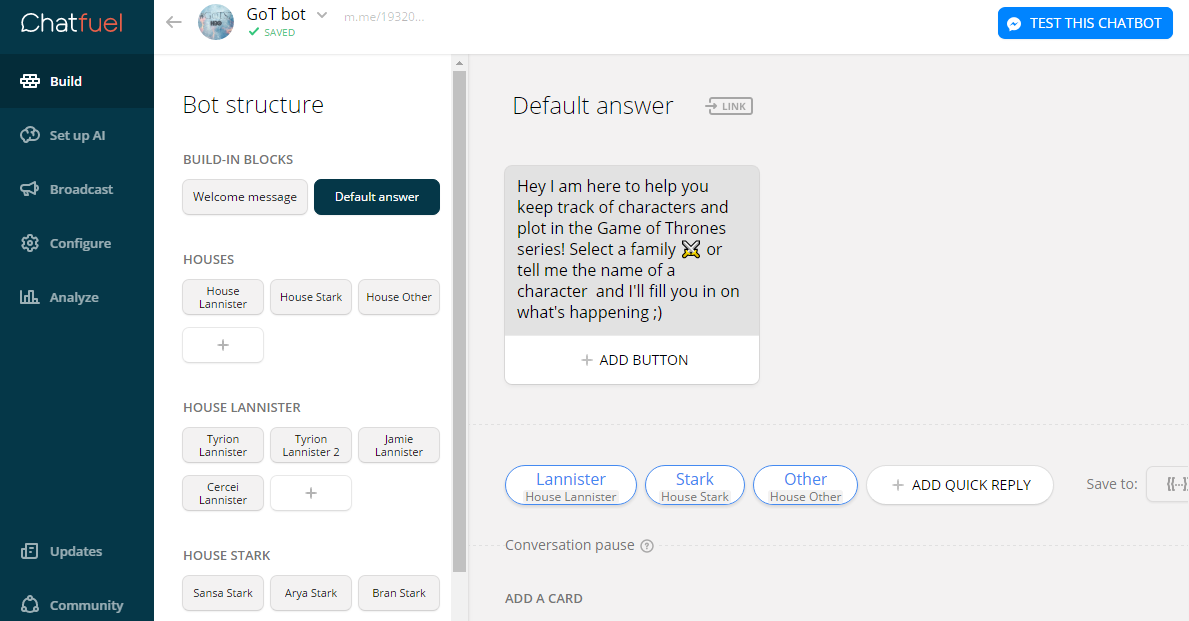Click the Default answer block title
The width and height of the screenshot is (1189, 621).
point(593,105)
